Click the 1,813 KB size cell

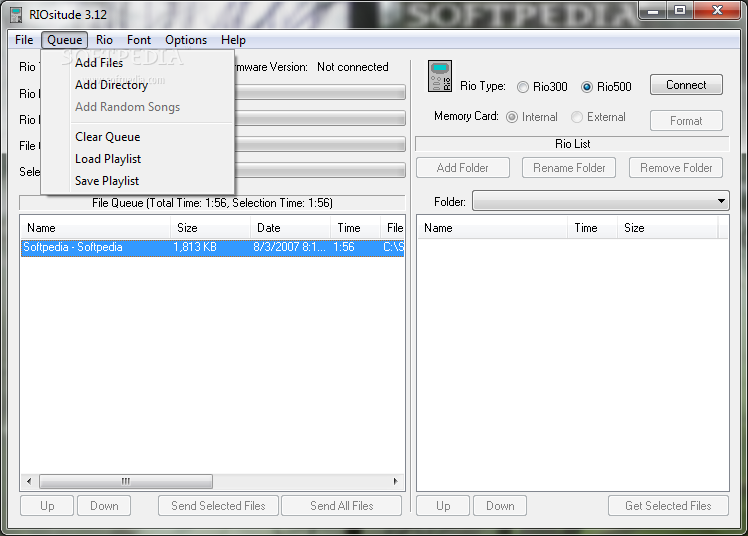[195, 247]
